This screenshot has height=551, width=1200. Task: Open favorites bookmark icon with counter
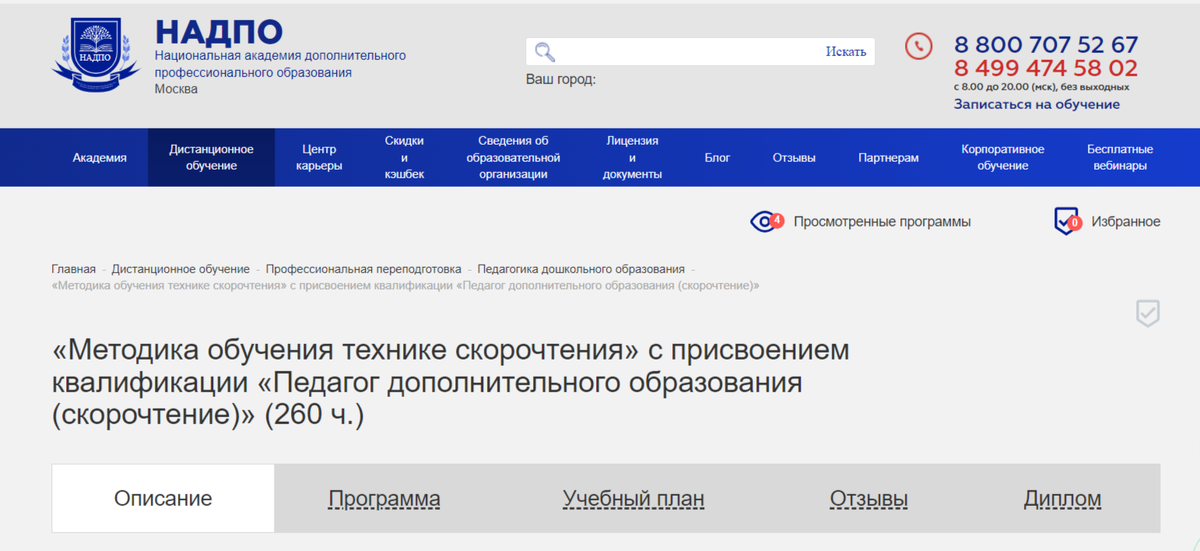click(x=1067, y=221)
